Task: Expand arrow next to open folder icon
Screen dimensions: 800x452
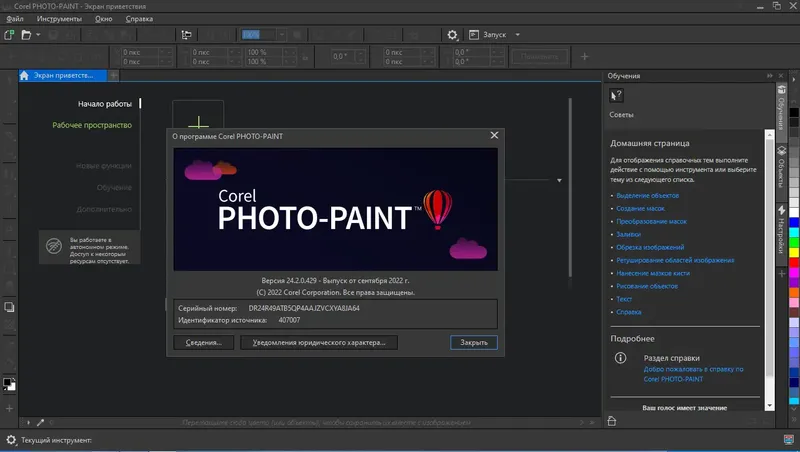Action: 38,34
